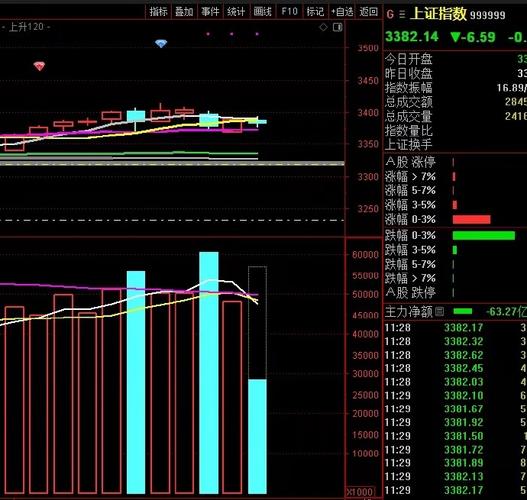Image resolution: width=527 pixels, height=500 pixels.
Task: Open the list icon beside 上证指数
Action: click(x=402, y=15)
